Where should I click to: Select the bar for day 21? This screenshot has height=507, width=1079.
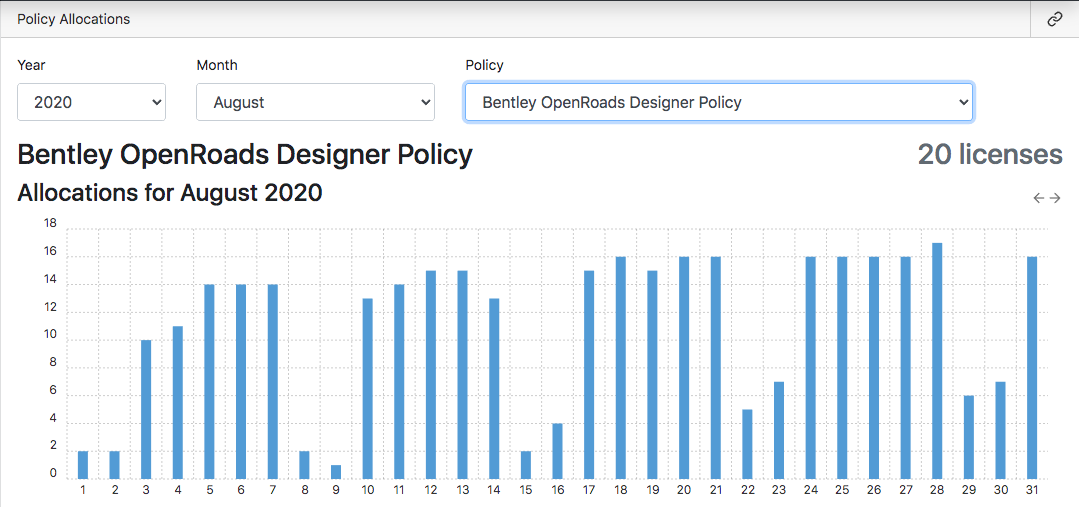click(x=716, y=368)
